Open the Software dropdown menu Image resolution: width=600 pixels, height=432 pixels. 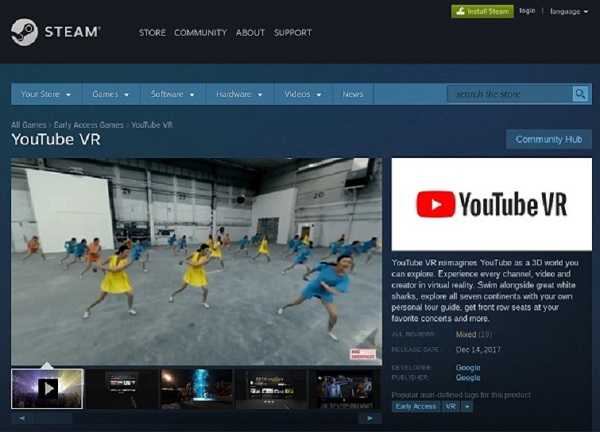(174, 94)
